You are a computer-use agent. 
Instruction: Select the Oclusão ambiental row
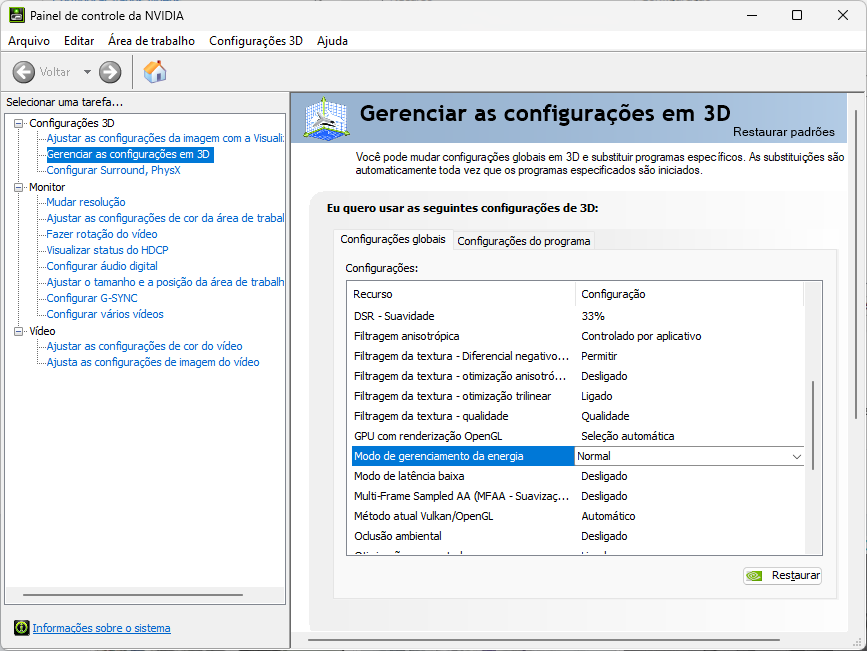point(578,536)
